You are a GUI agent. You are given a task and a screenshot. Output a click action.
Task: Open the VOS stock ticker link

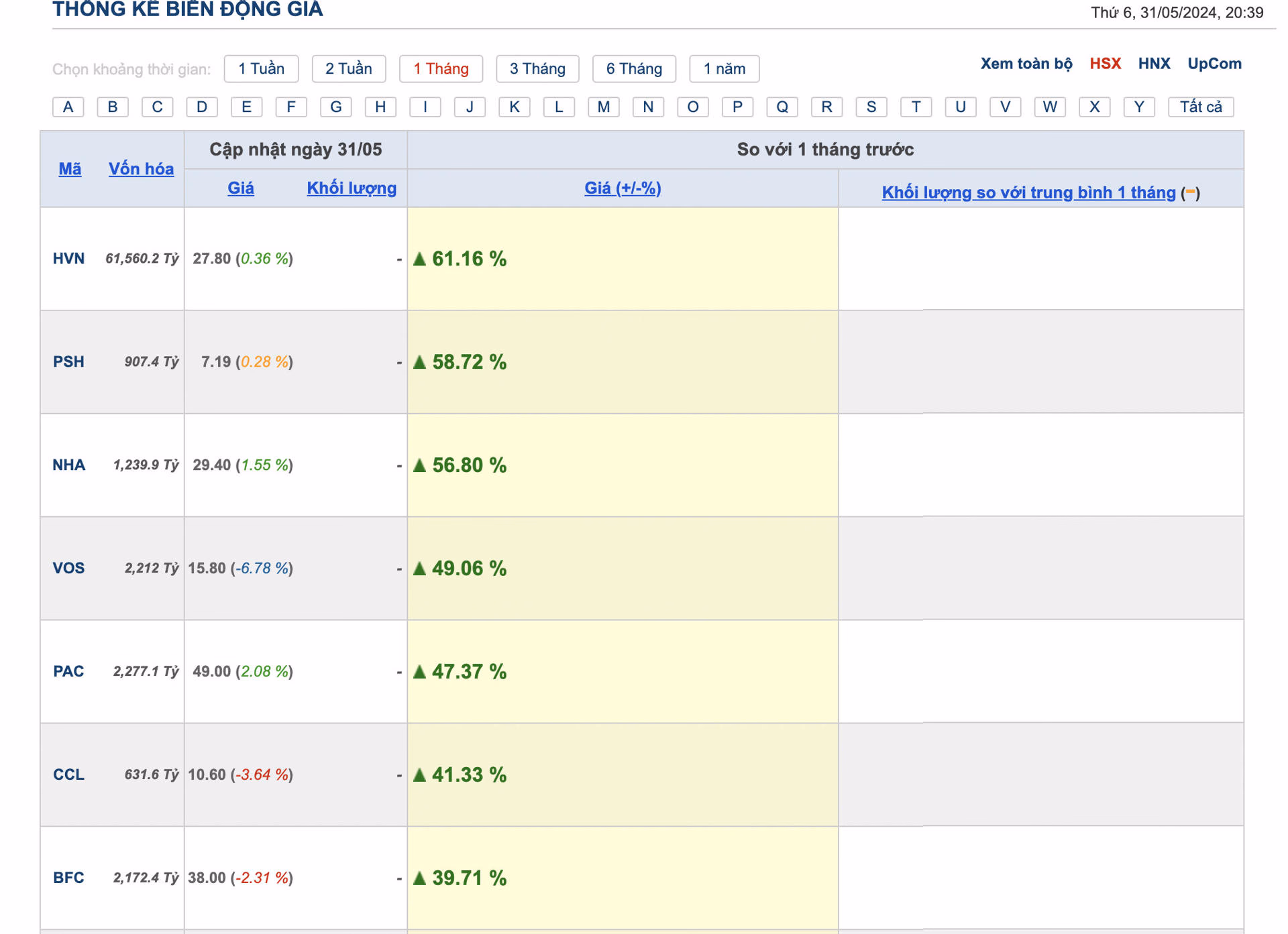pos(68,569)
